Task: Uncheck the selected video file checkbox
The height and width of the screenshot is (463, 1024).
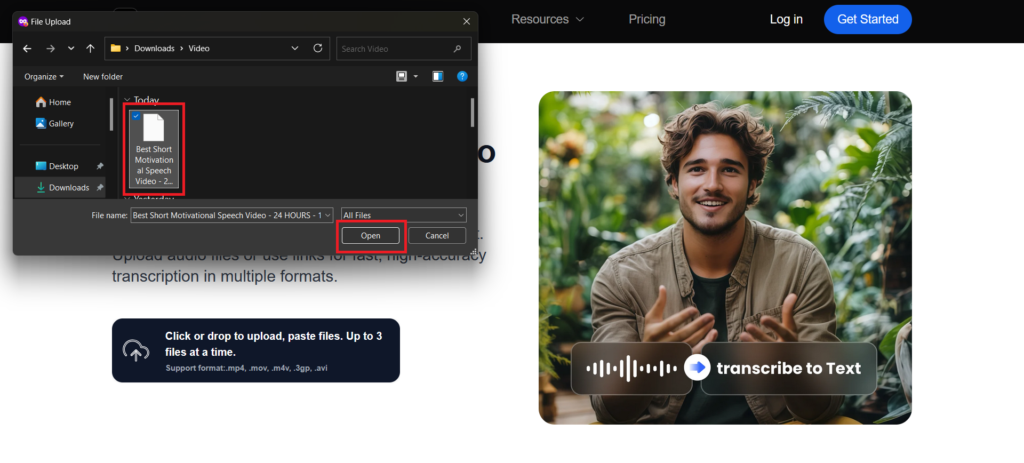Action: 136,116
